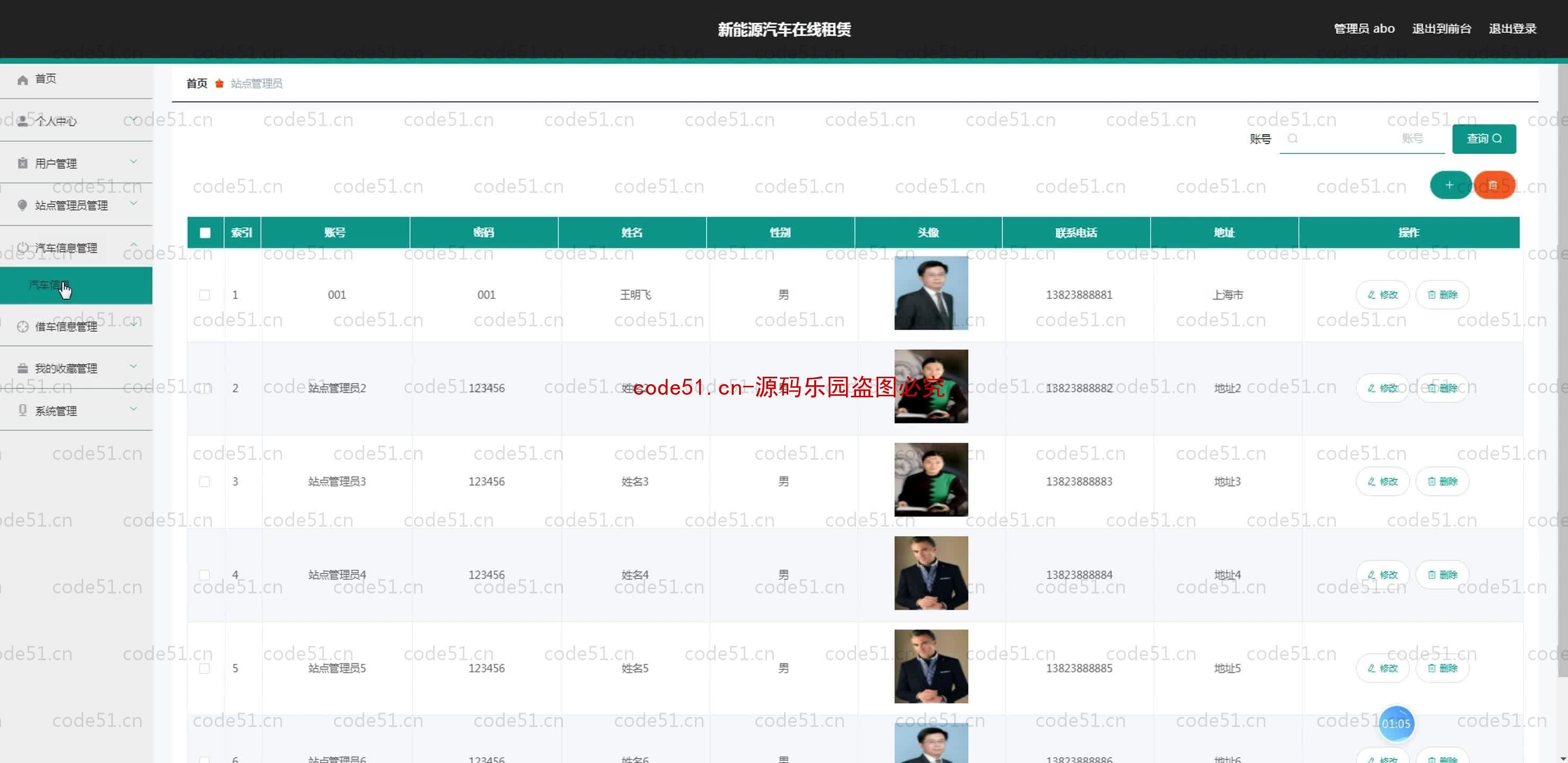
Task: Click the orange trash batch-delete button
Action: (x=1494, y=185)
